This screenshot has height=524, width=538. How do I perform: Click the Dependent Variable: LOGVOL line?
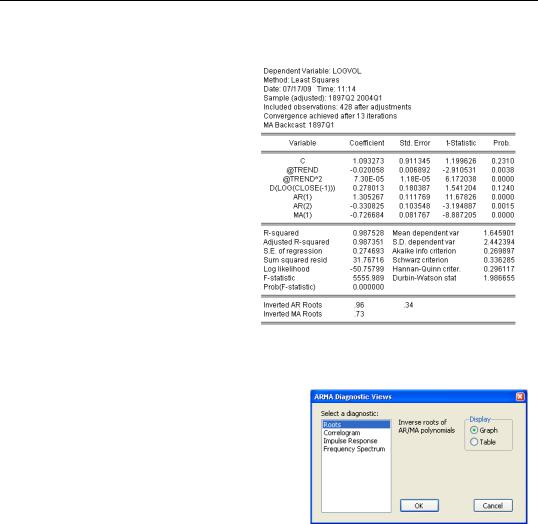coord(312,71)
